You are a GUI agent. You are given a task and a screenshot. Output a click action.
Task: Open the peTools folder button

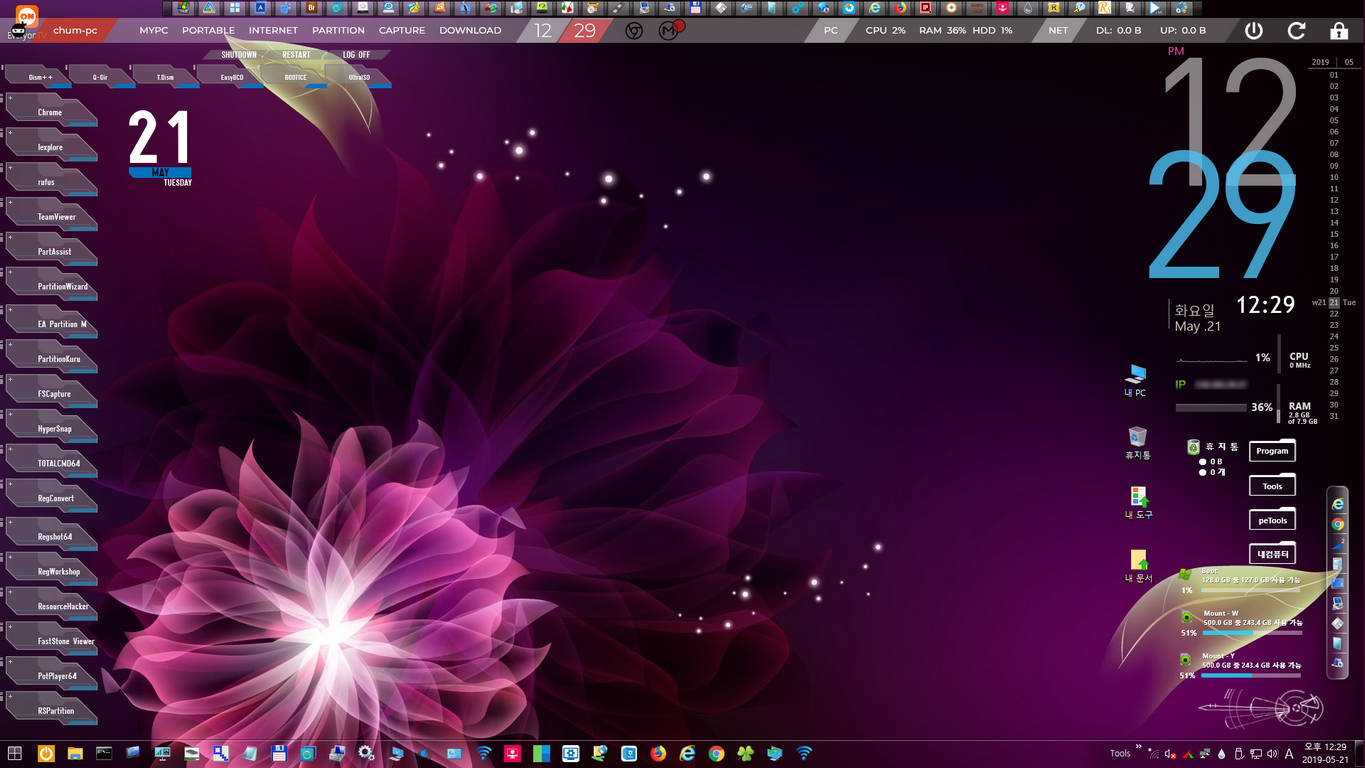1272,520
